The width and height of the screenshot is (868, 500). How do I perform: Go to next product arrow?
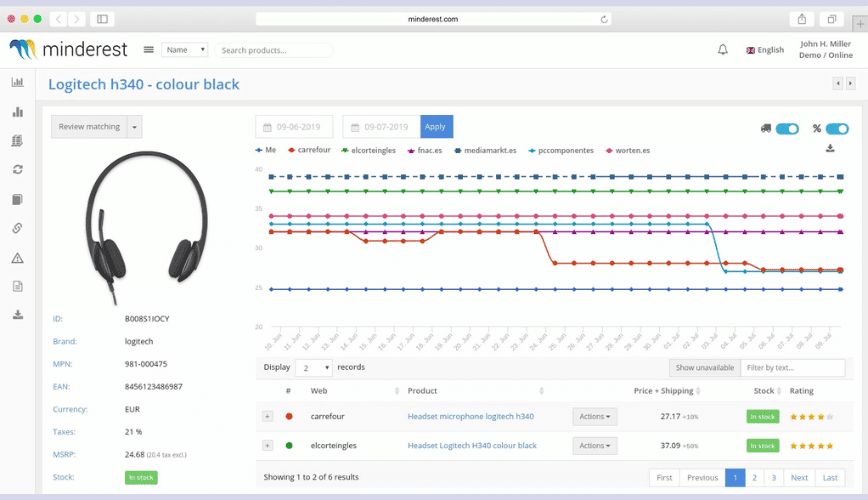850,84
